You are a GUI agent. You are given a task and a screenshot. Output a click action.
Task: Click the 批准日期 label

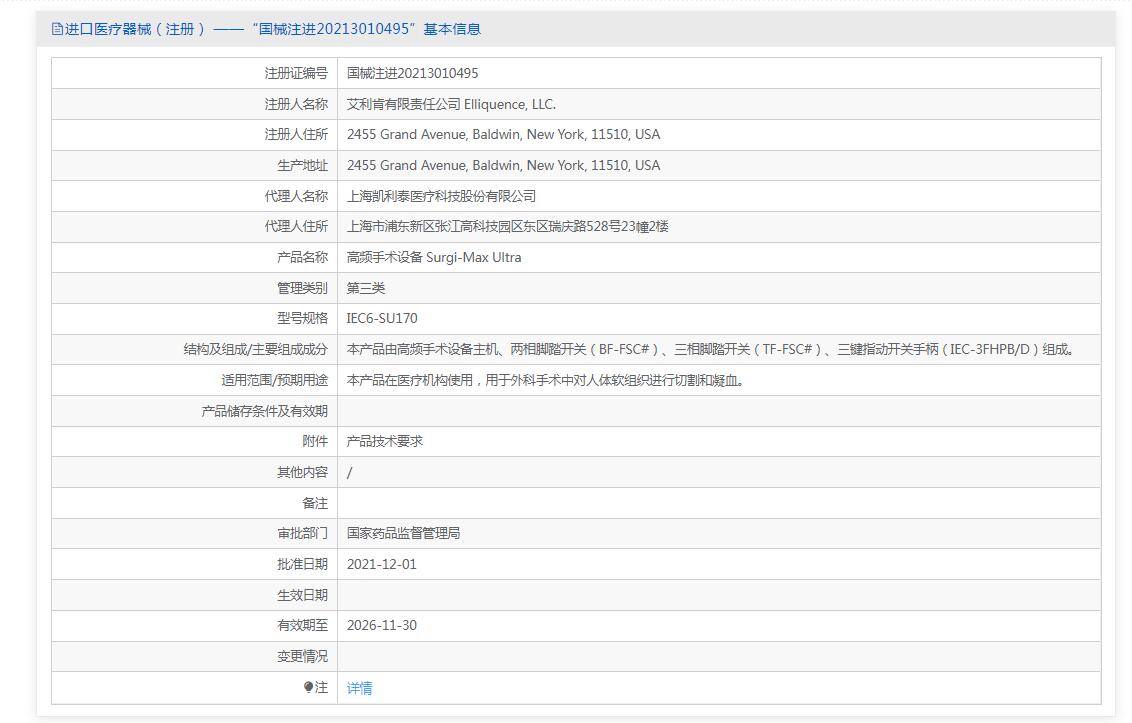[x=302, y=564]
